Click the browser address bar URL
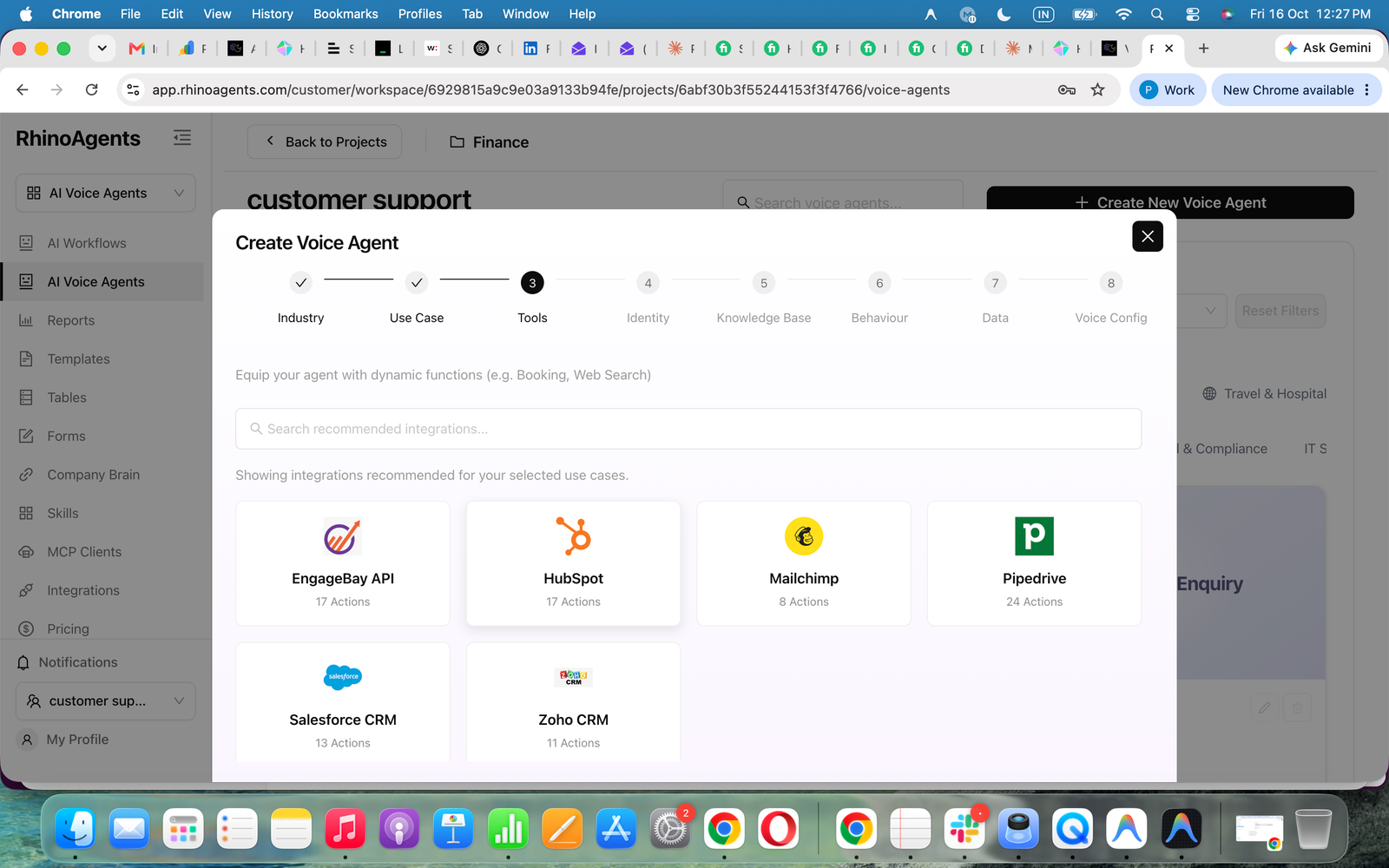 pos(551,89)
